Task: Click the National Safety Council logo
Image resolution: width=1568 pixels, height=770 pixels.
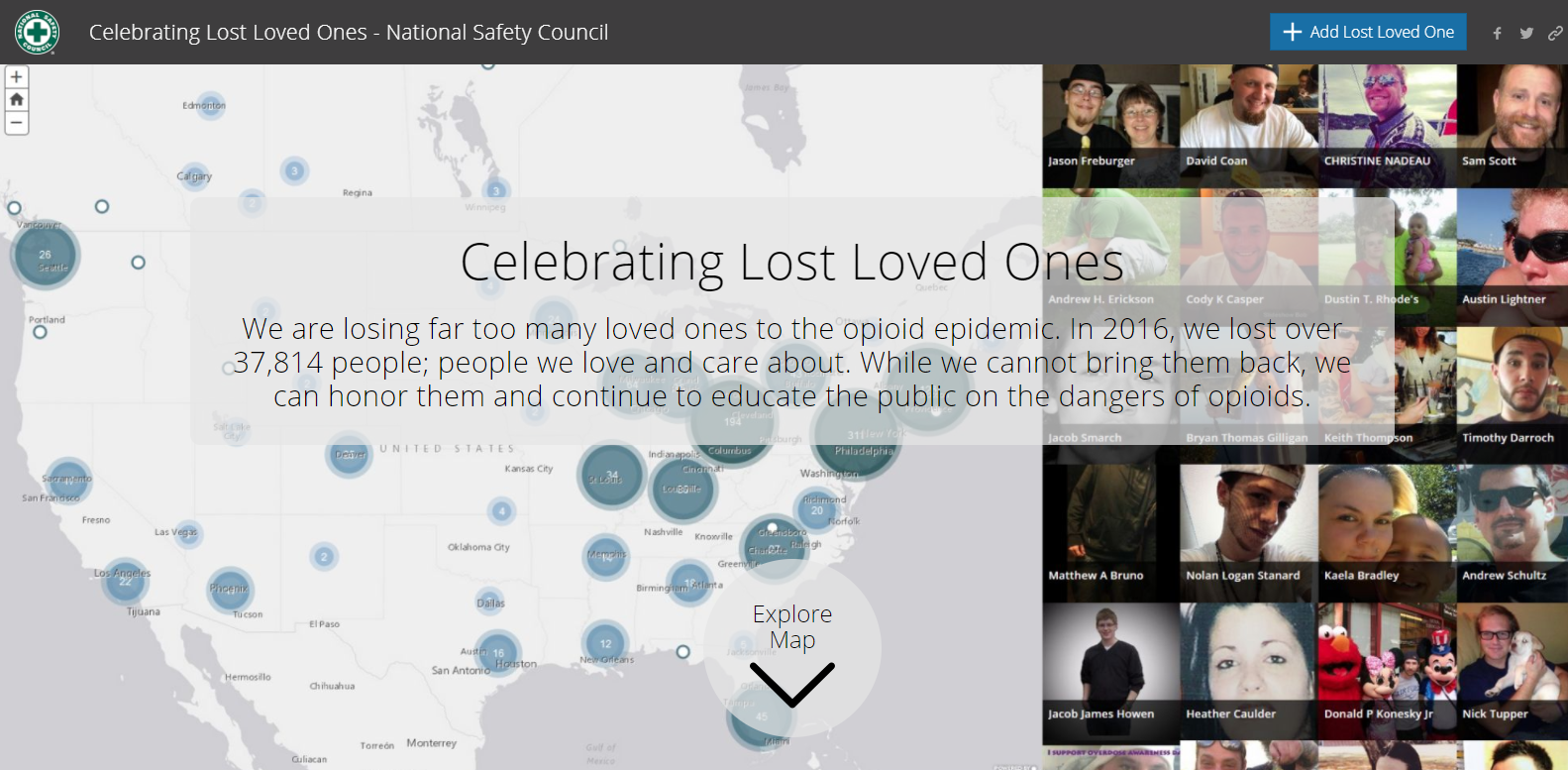Action: (37, 32)
